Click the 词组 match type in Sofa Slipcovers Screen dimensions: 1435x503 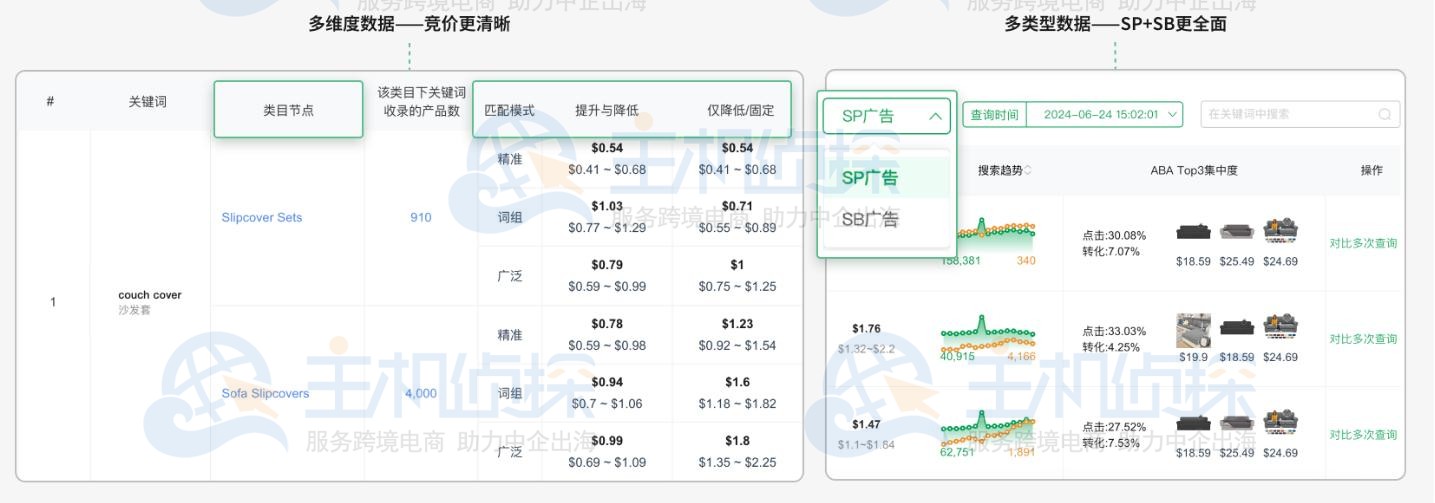click(x=510, y=393)
